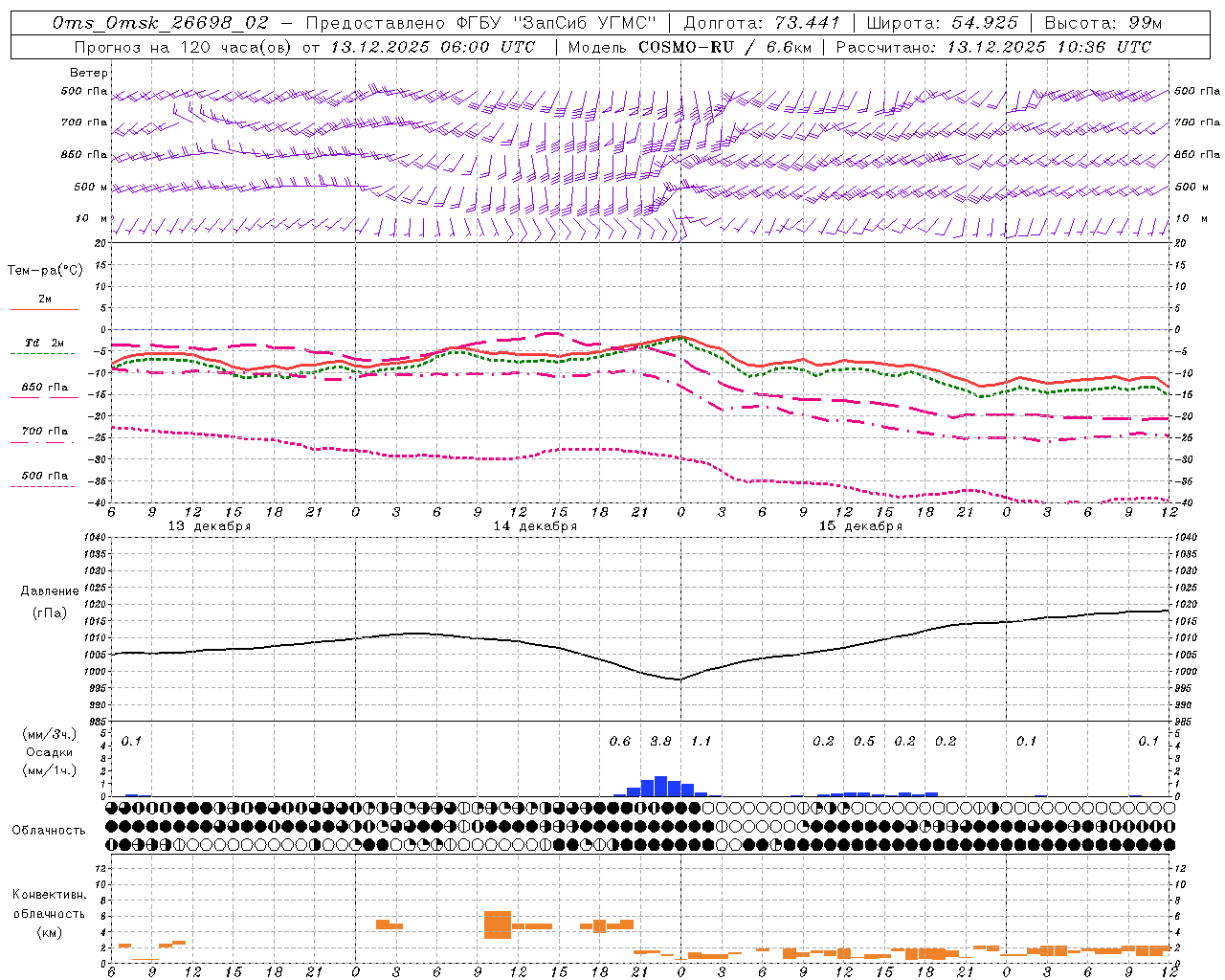Screen dimensions: 1225x980
Task: Click the (гПа) pressure unit label
Action: (50, 612)
